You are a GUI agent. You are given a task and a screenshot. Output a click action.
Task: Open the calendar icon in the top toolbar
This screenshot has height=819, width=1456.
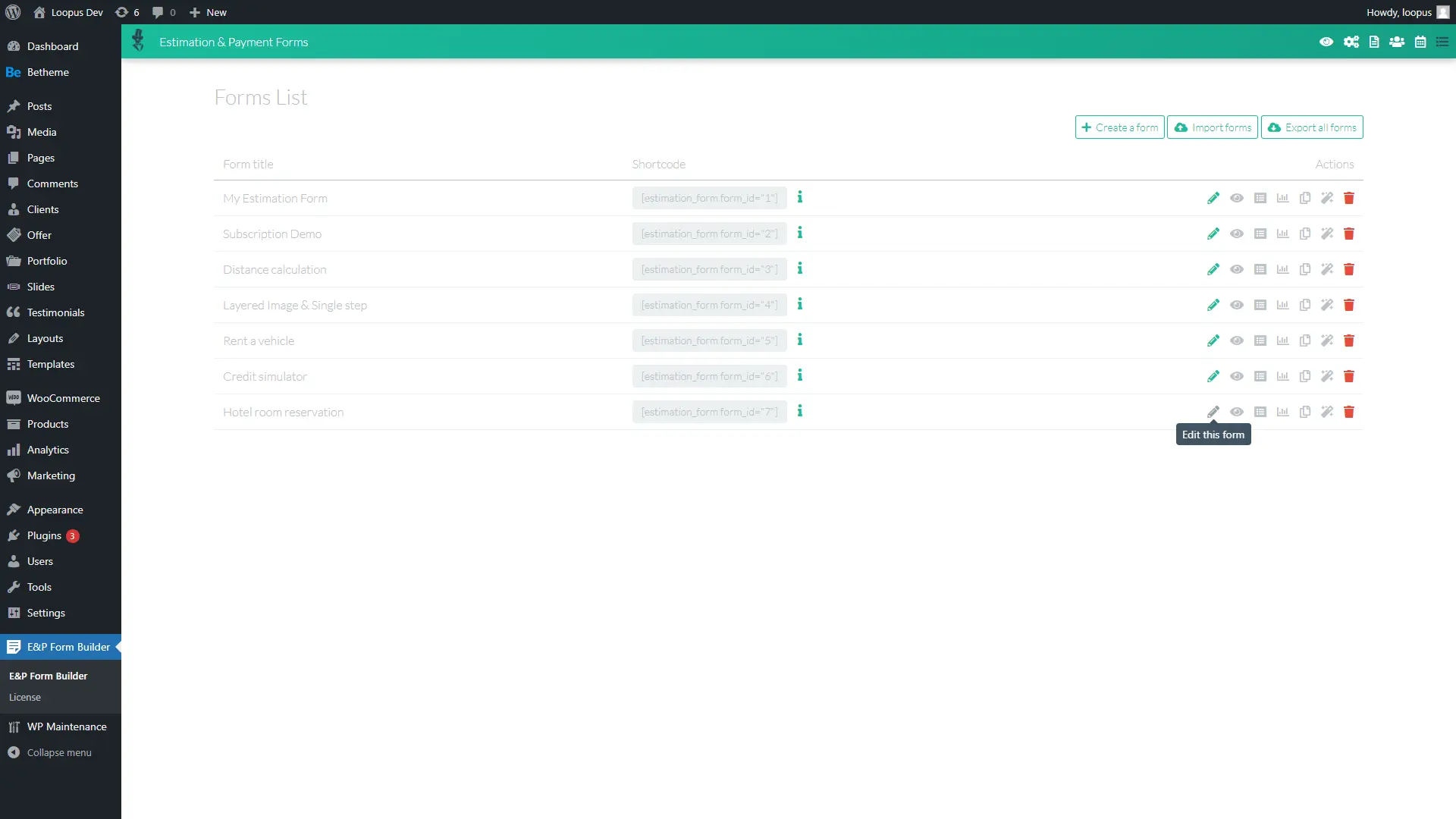[1420, 42]
